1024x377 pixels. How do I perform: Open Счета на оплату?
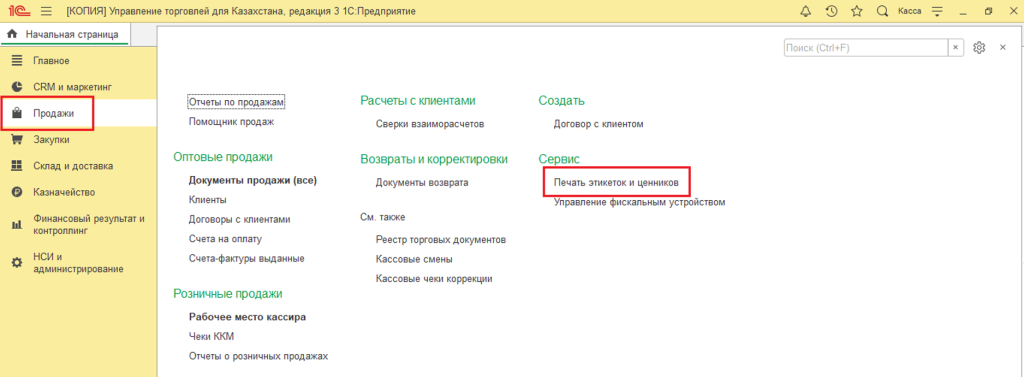point(225,239)
